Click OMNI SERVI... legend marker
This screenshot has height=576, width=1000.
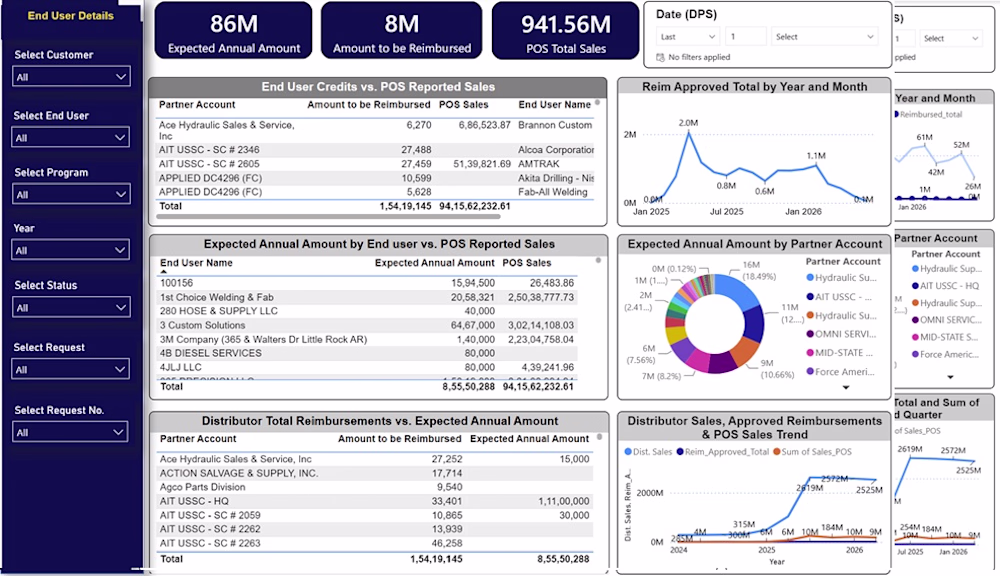(x=810, y=334)
